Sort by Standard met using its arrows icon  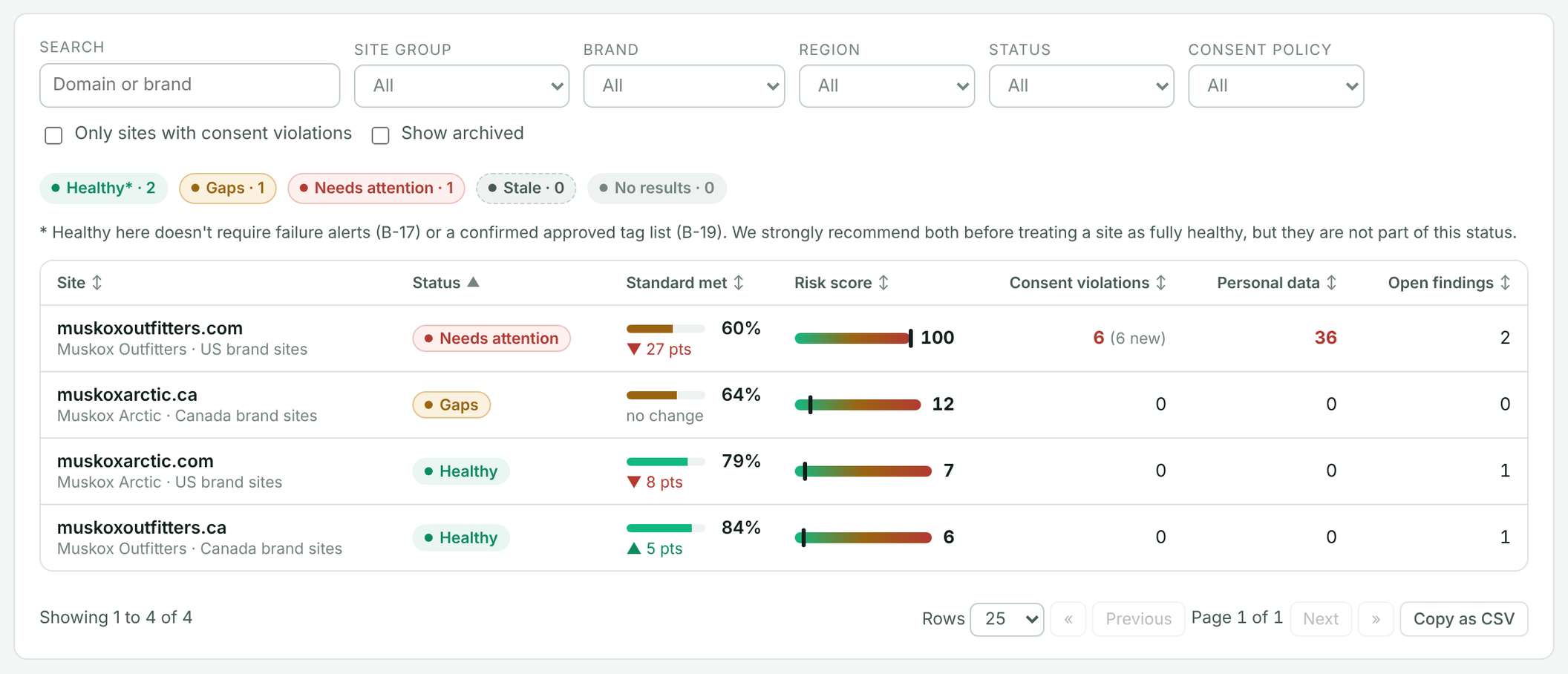(x=739, y=283)
